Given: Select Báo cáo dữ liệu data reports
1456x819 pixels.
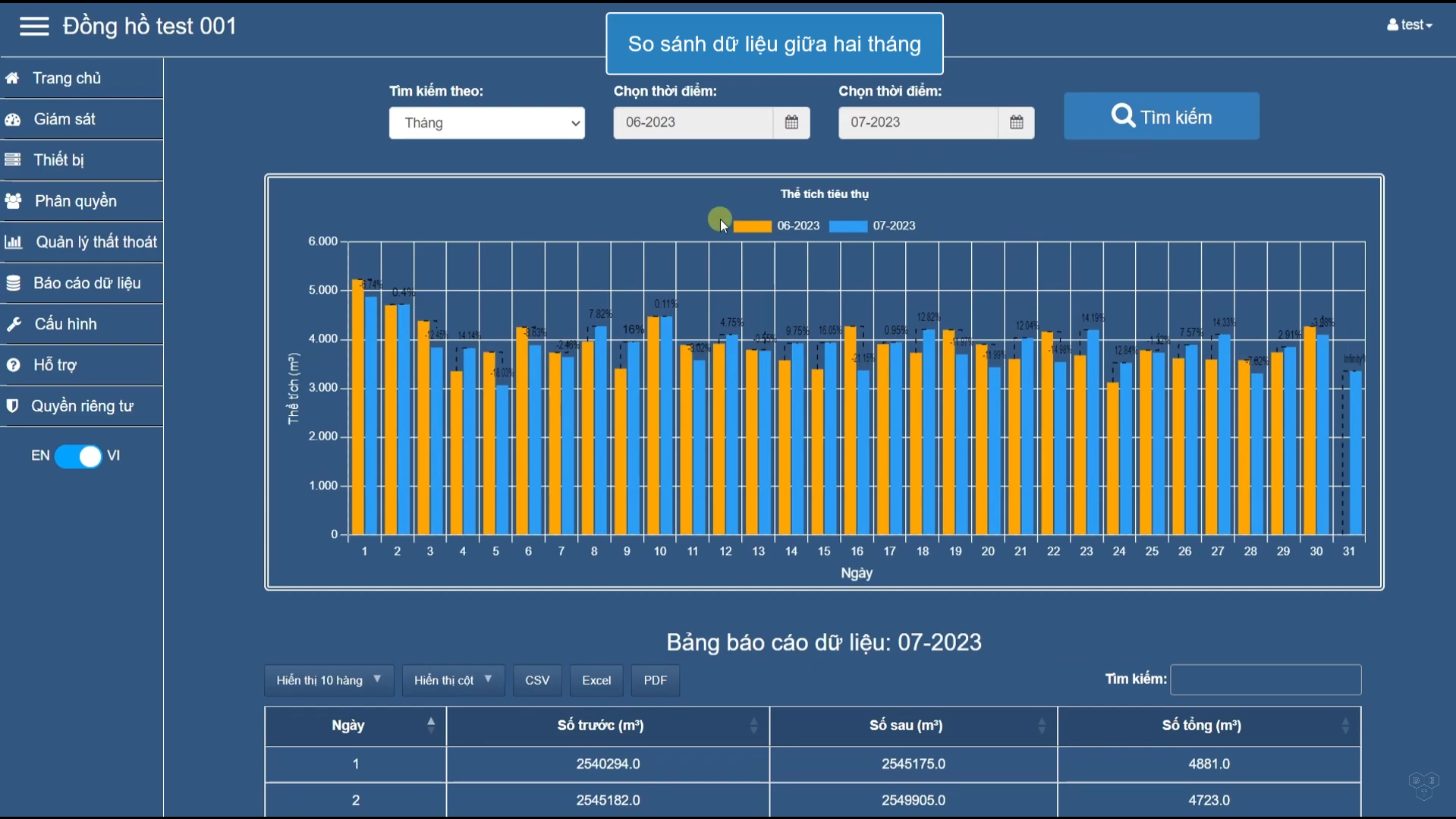Looking at the screenshot, I should (x=86, y=282).
